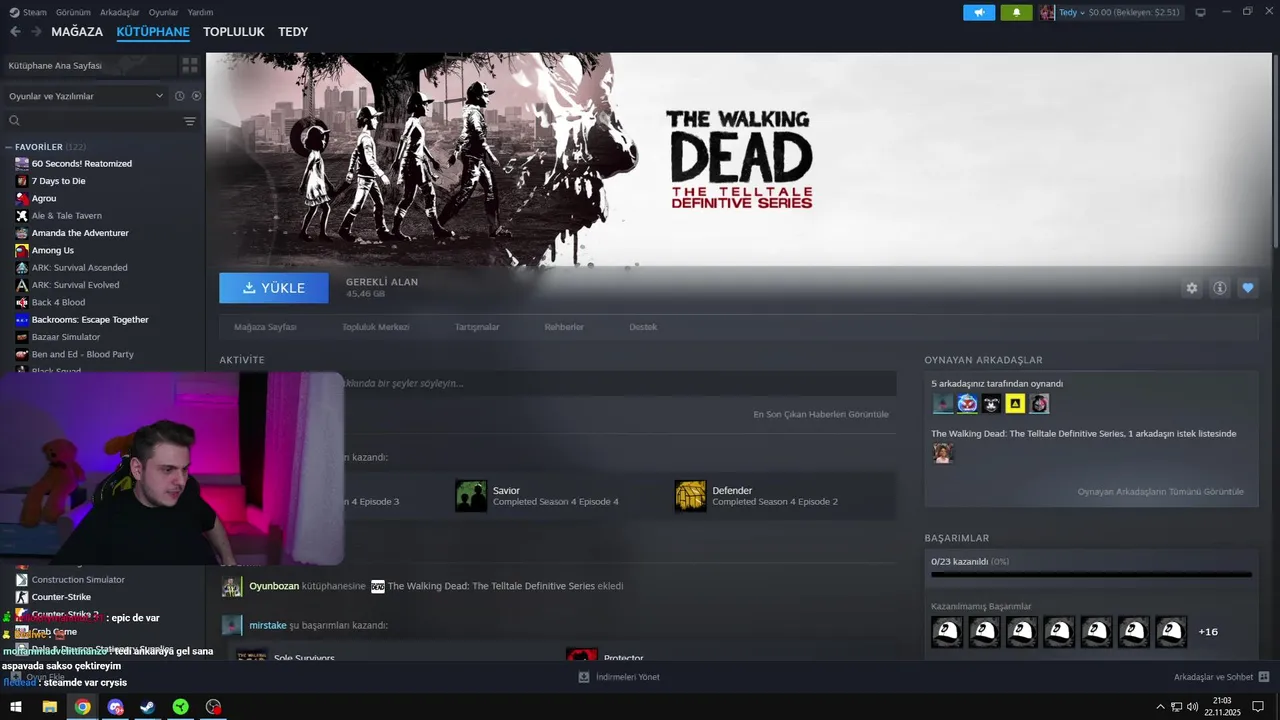This screenshot has width=1280, height=720.
Task: Open game settings gear icon
Action: [1192, 288]
